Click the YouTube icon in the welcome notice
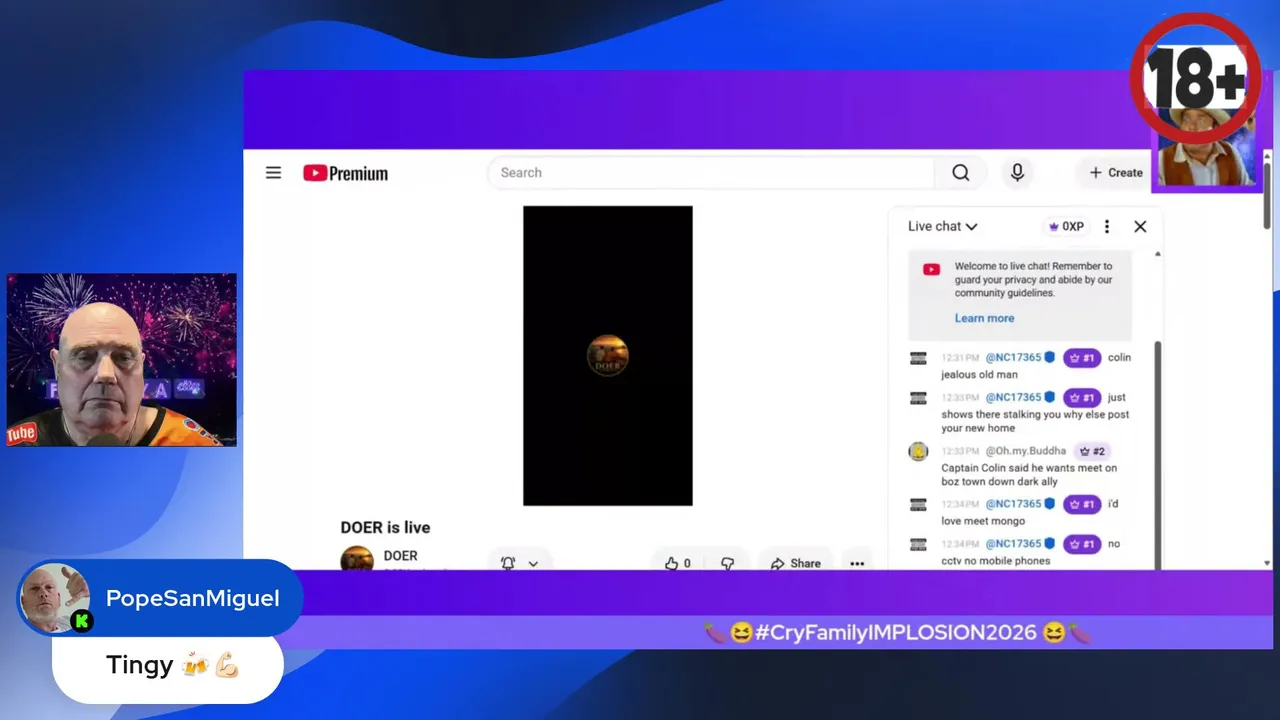This screenshot has width=1280, height=720. pyautogui.click(x=931, y=269)
